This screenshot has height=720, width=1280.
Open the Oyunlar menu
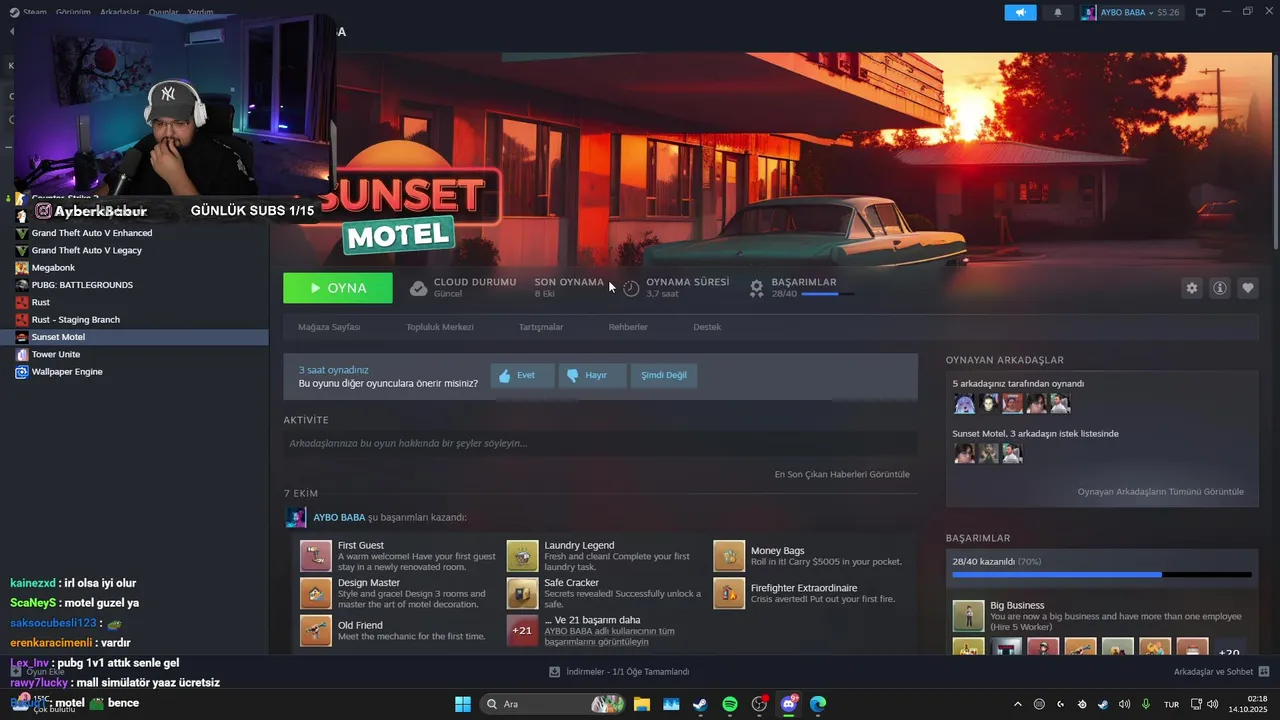tap(163, 12)
